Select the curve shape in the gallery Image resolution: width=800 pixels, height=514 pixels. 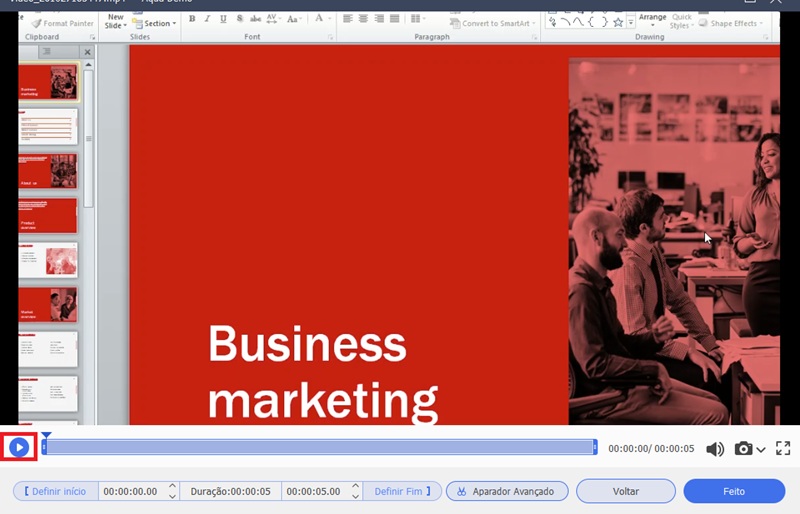click(578, 22)
